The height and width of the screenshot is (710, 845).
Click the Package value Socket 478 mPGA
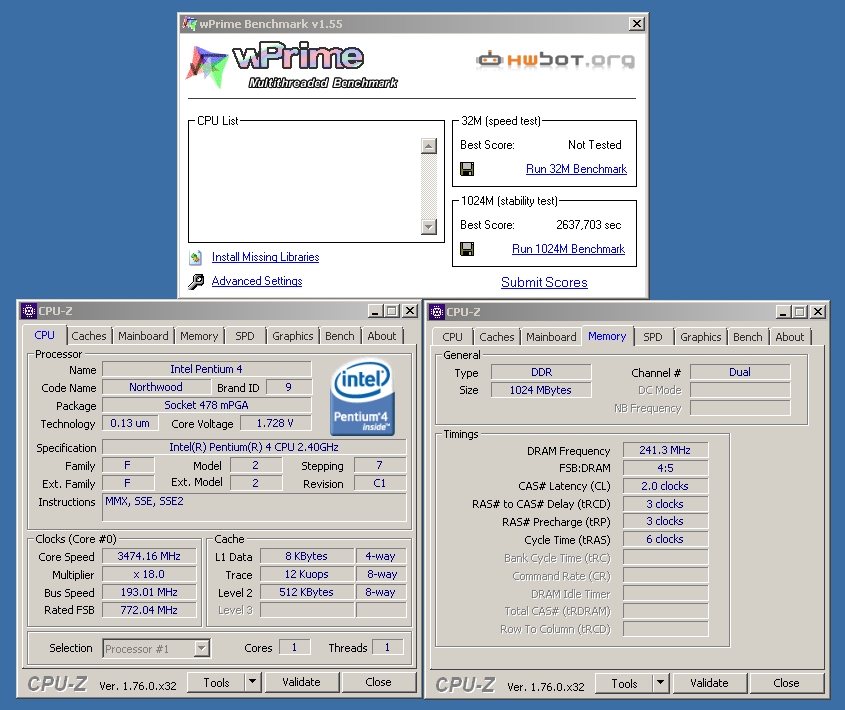pos(206,405)
